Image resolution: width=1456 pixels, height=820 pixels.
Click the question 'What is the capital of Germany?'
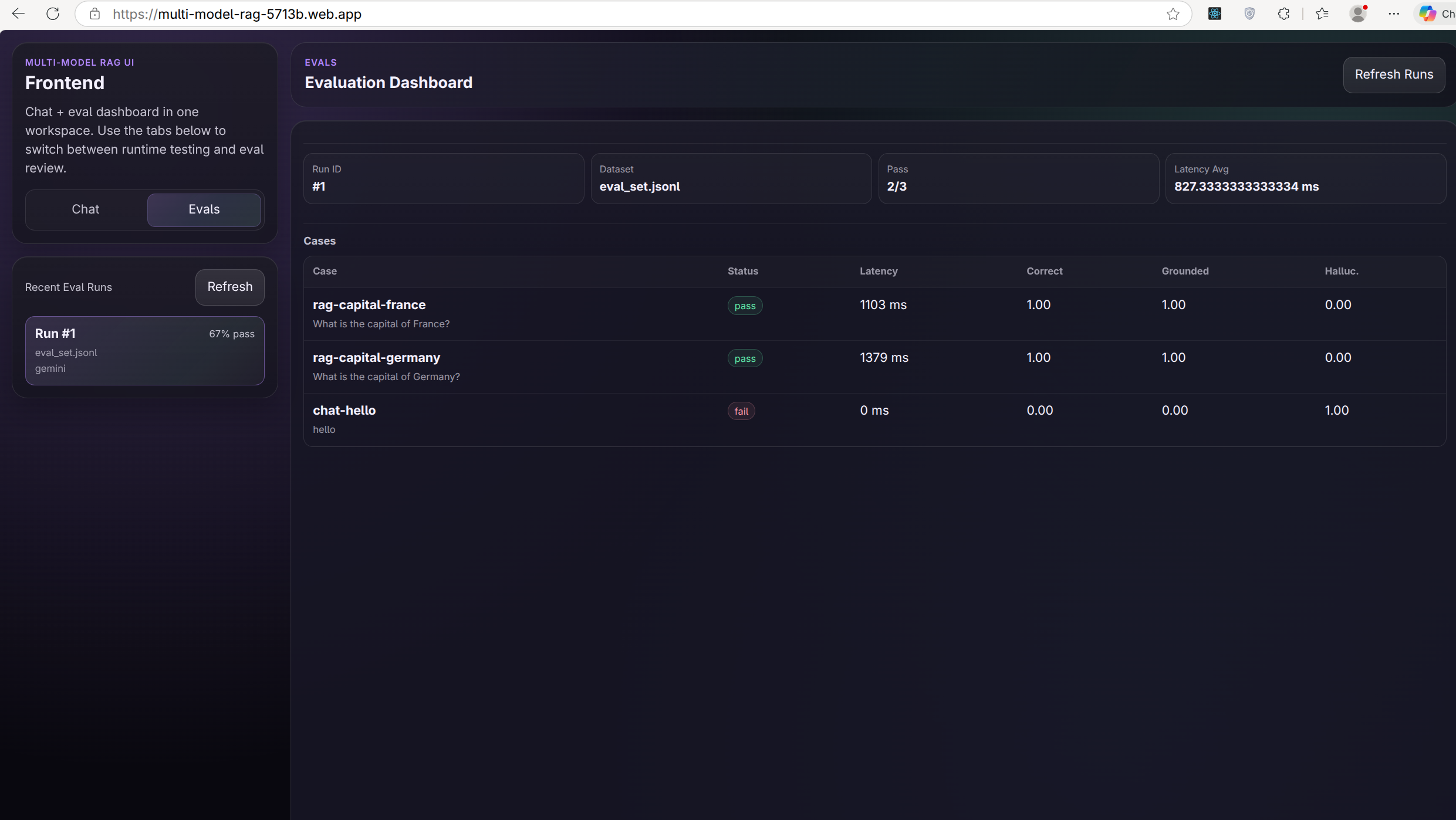tap(386, 377)
